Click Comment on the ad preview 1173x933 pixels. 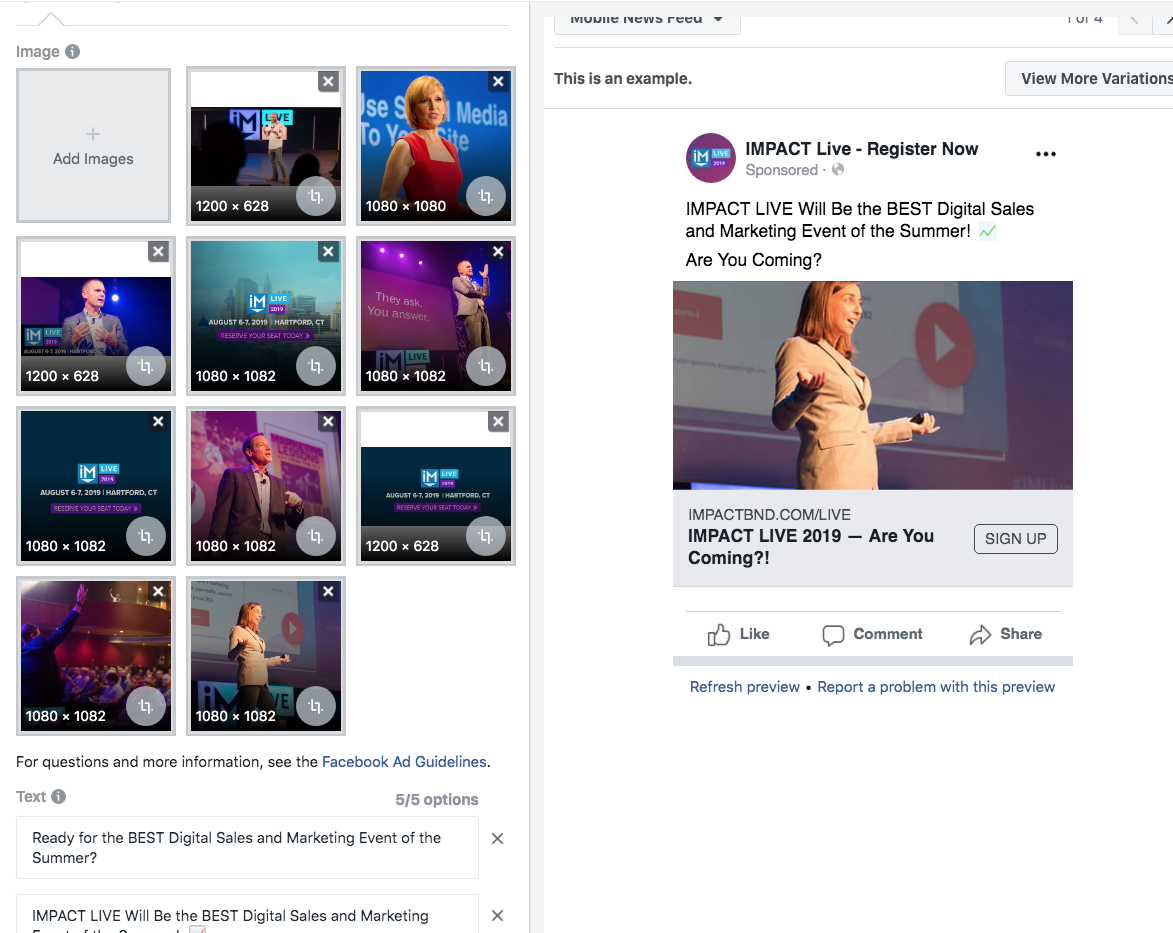[872, 634]
